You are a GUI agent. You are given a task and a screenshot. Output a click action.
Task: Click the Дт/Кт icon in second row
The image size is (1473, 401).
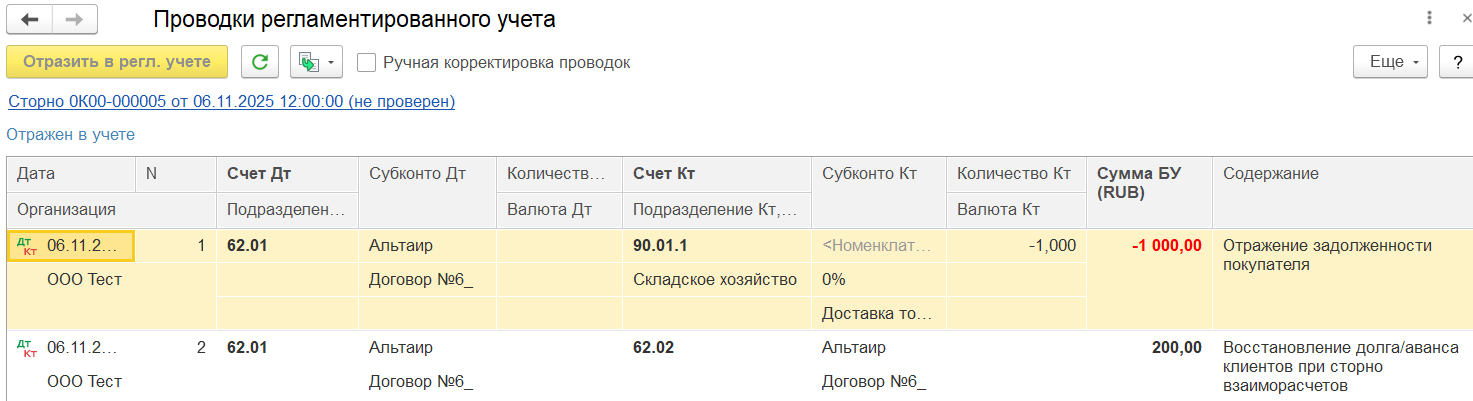pyautogui.click(x=27, y=348)
